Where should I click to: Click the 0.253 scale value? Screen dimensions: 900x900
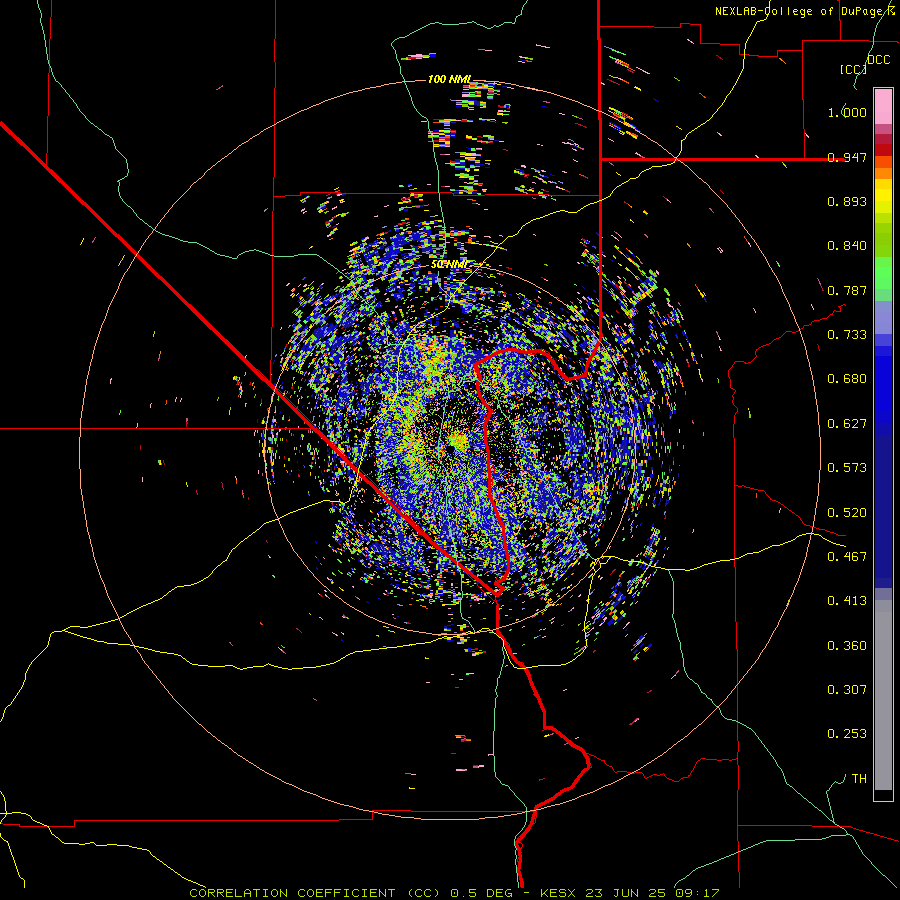pos(847,734)
